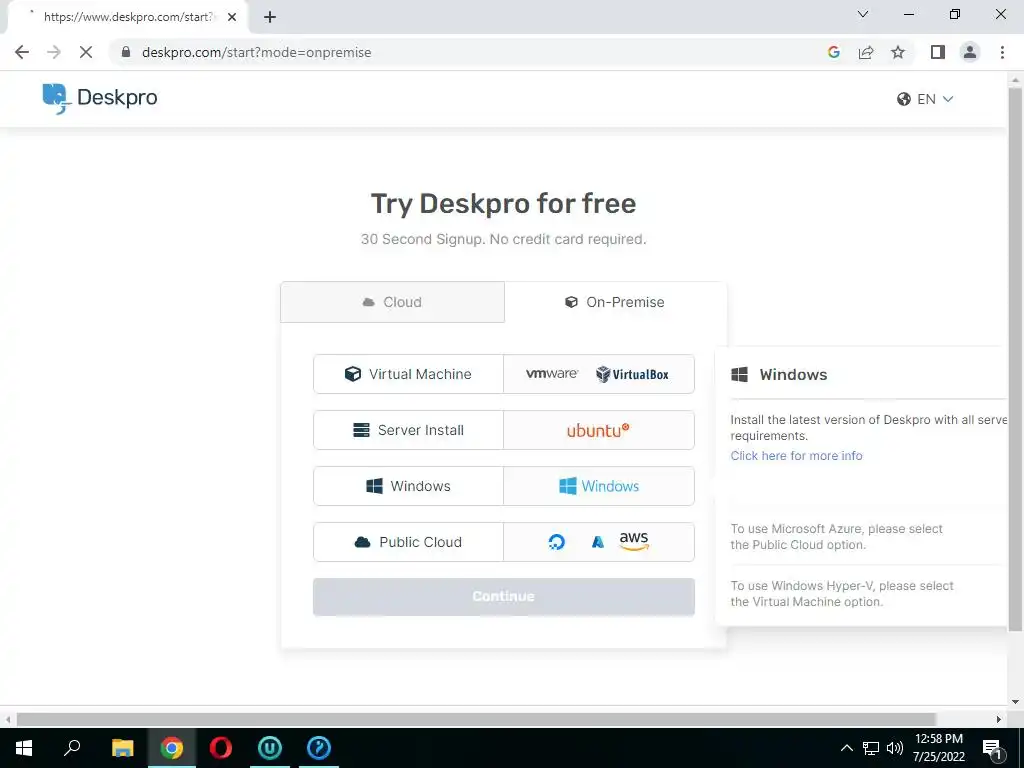
Task: Open the teal U app in taskbar
Action: [x=270, y=748]
